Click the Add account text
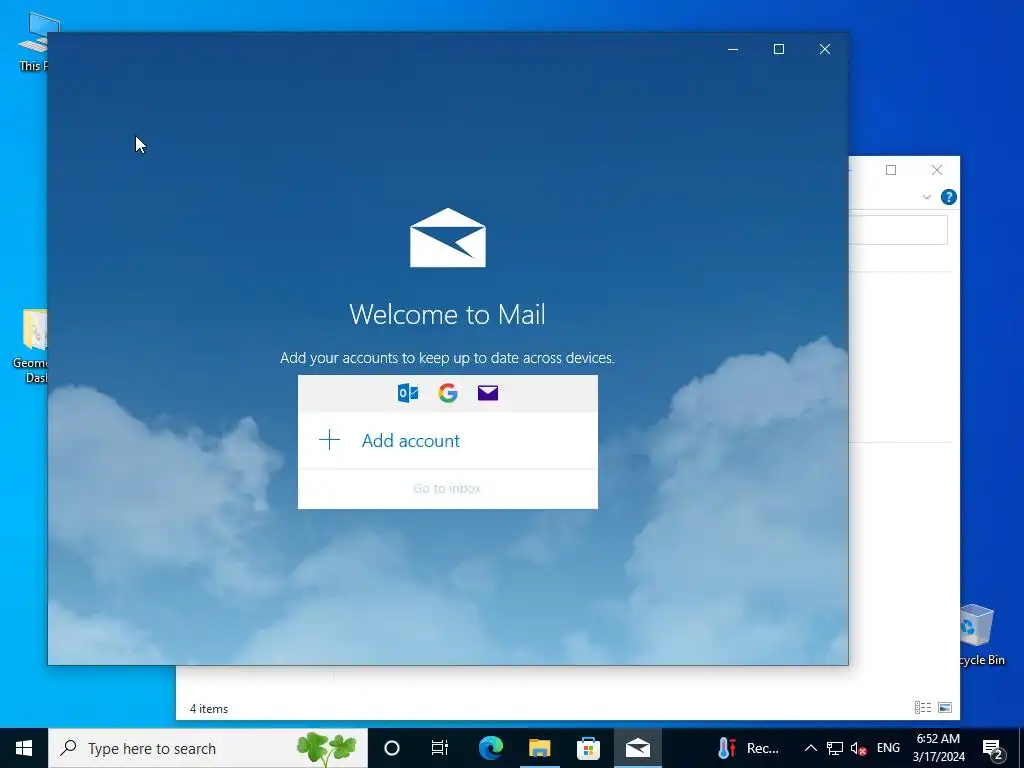 click(x=411, y=441)
